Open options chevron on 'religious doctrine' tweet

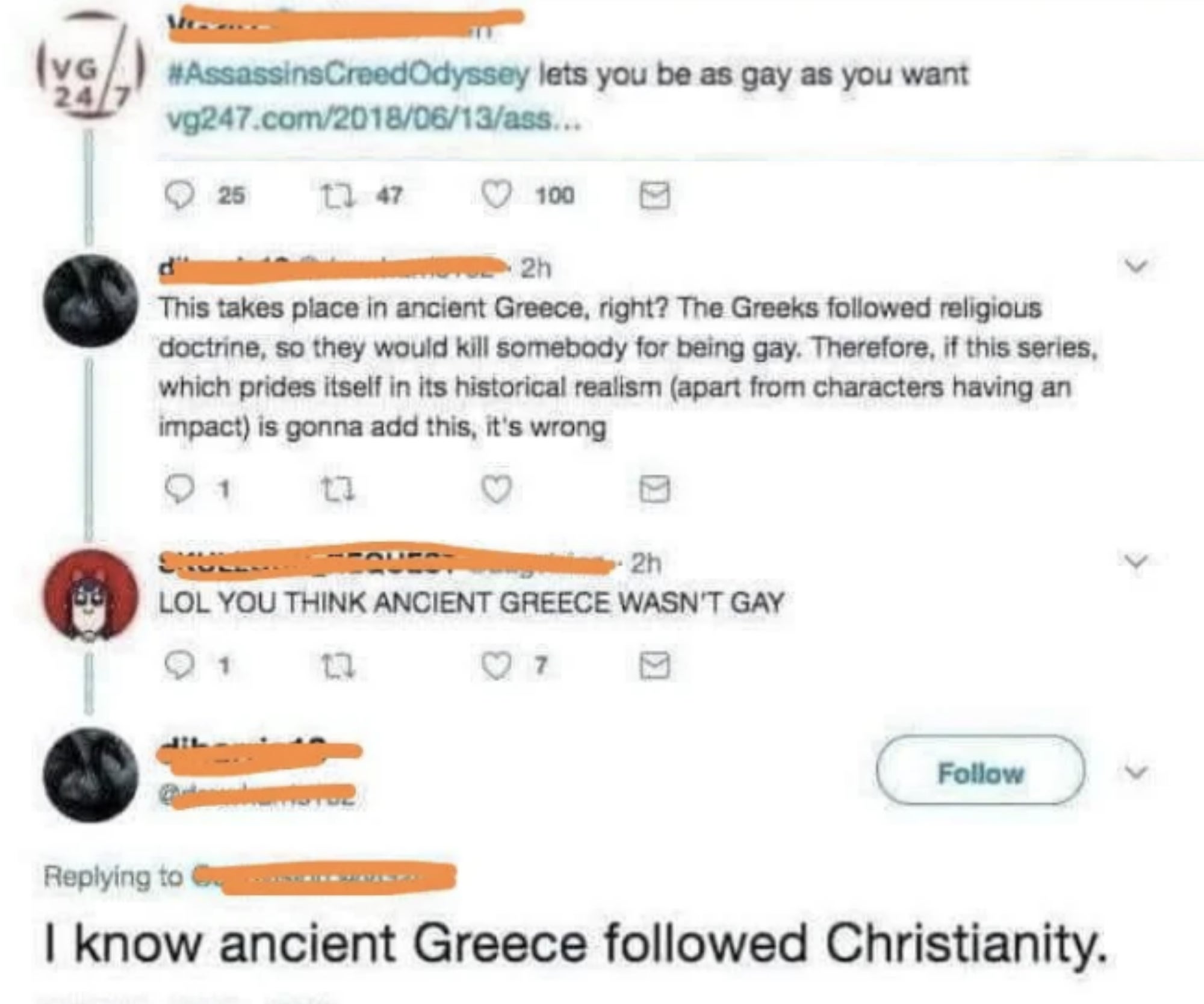click(x=1136, y=265)
